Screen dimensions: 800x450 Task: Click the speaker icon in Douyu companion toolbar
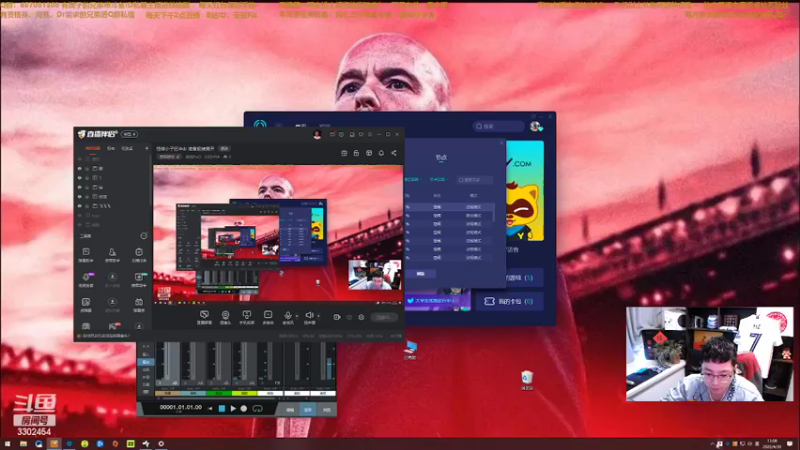pos(309,317)
